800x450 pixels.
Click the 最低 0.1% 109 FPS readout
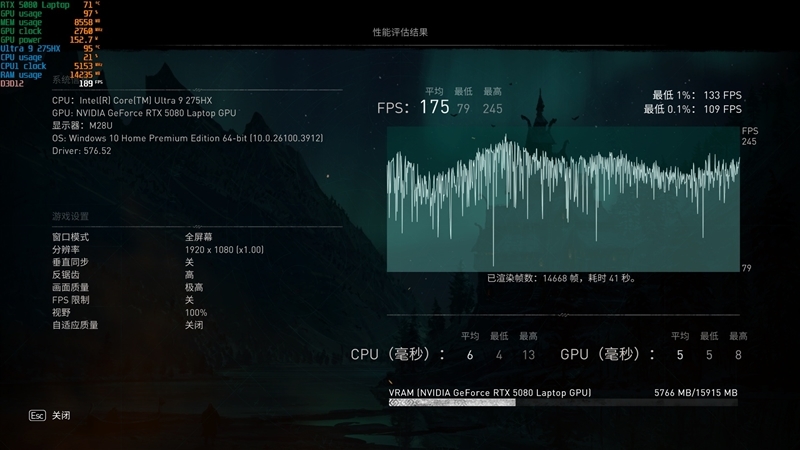pyautogui.click(x=692, y=109)
